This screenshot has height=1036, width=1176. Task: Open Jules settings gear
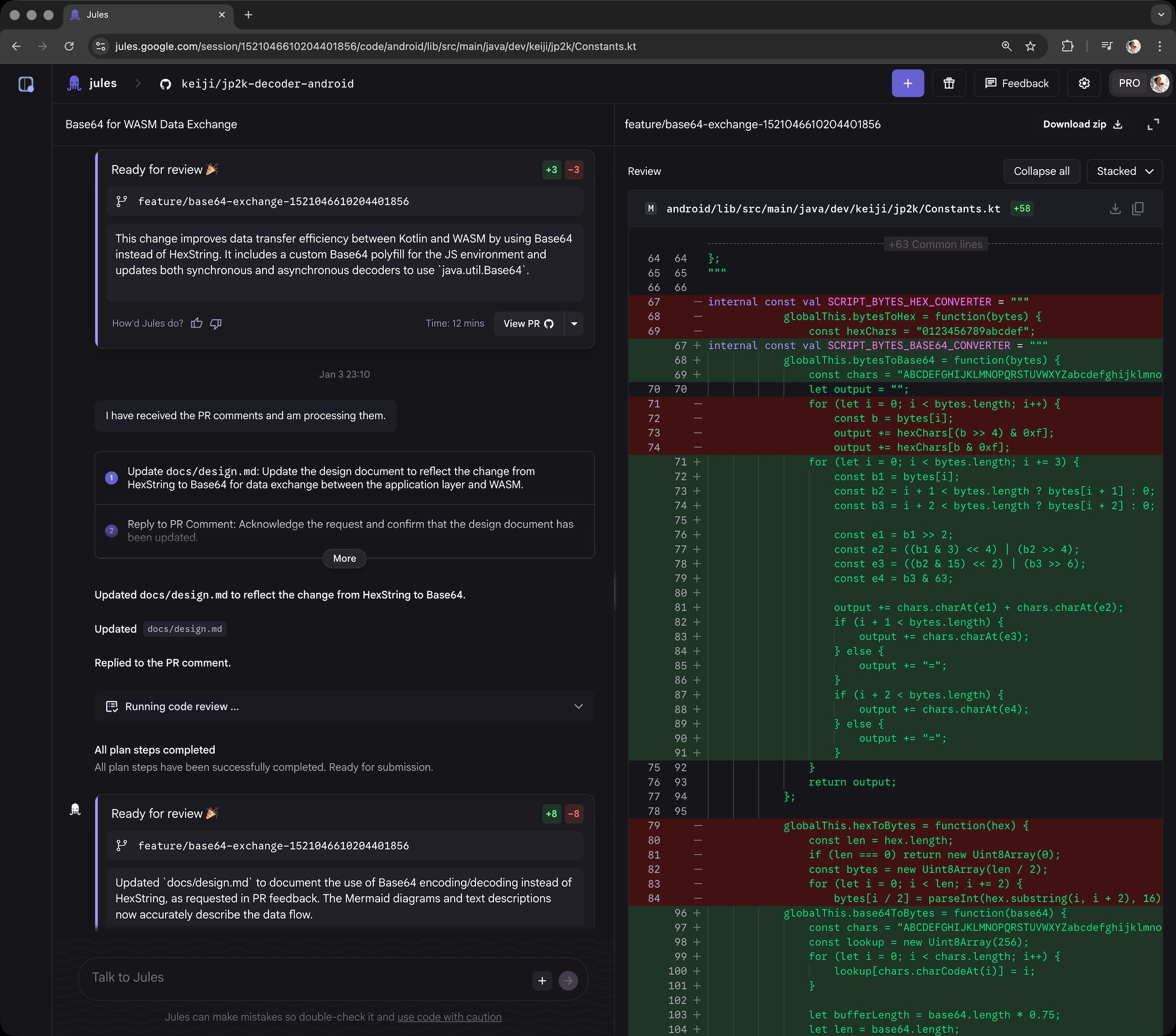[1084, 83]
